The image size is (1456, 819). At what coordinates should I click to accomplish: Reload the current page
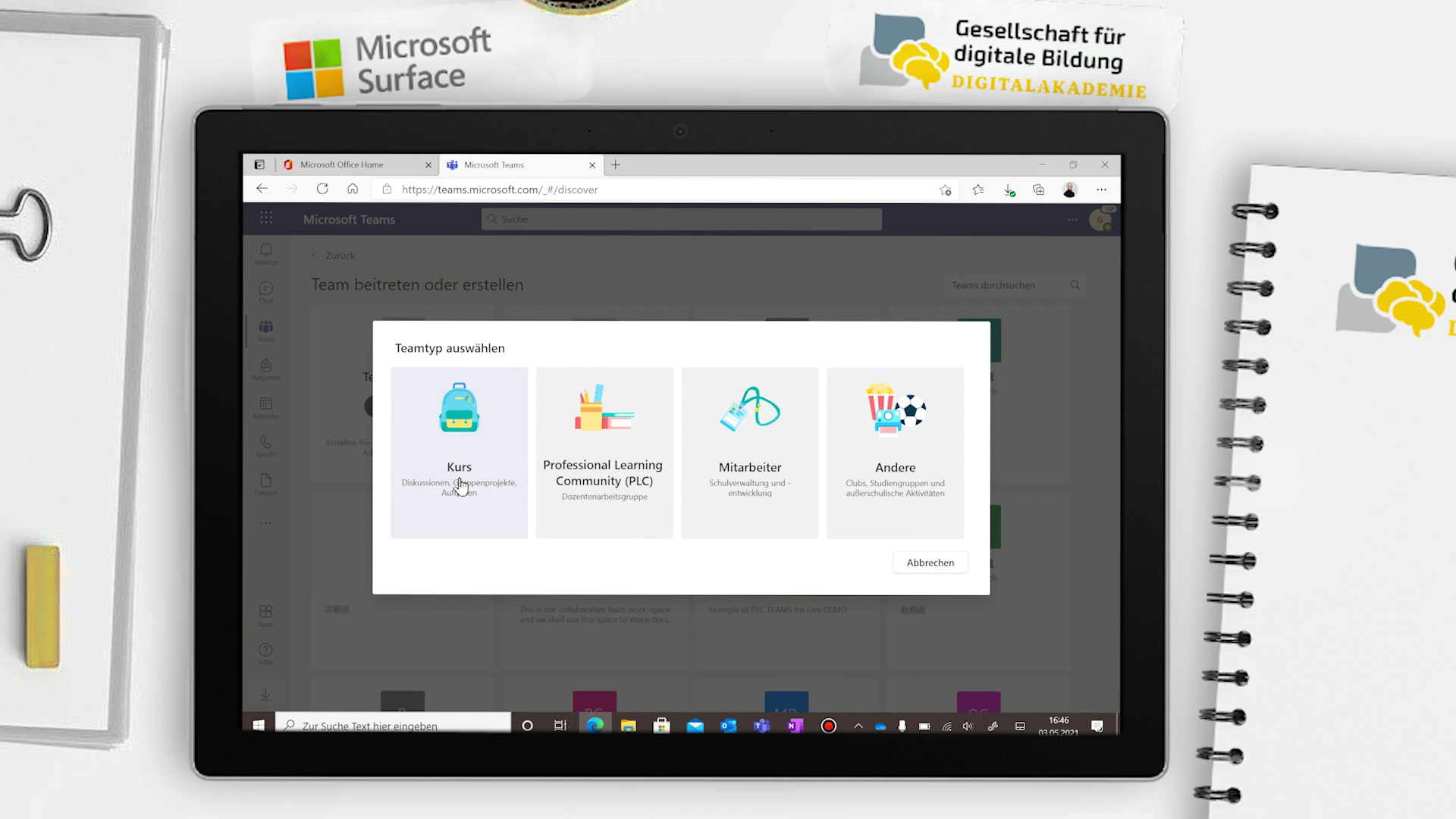[x=322, y=189]
